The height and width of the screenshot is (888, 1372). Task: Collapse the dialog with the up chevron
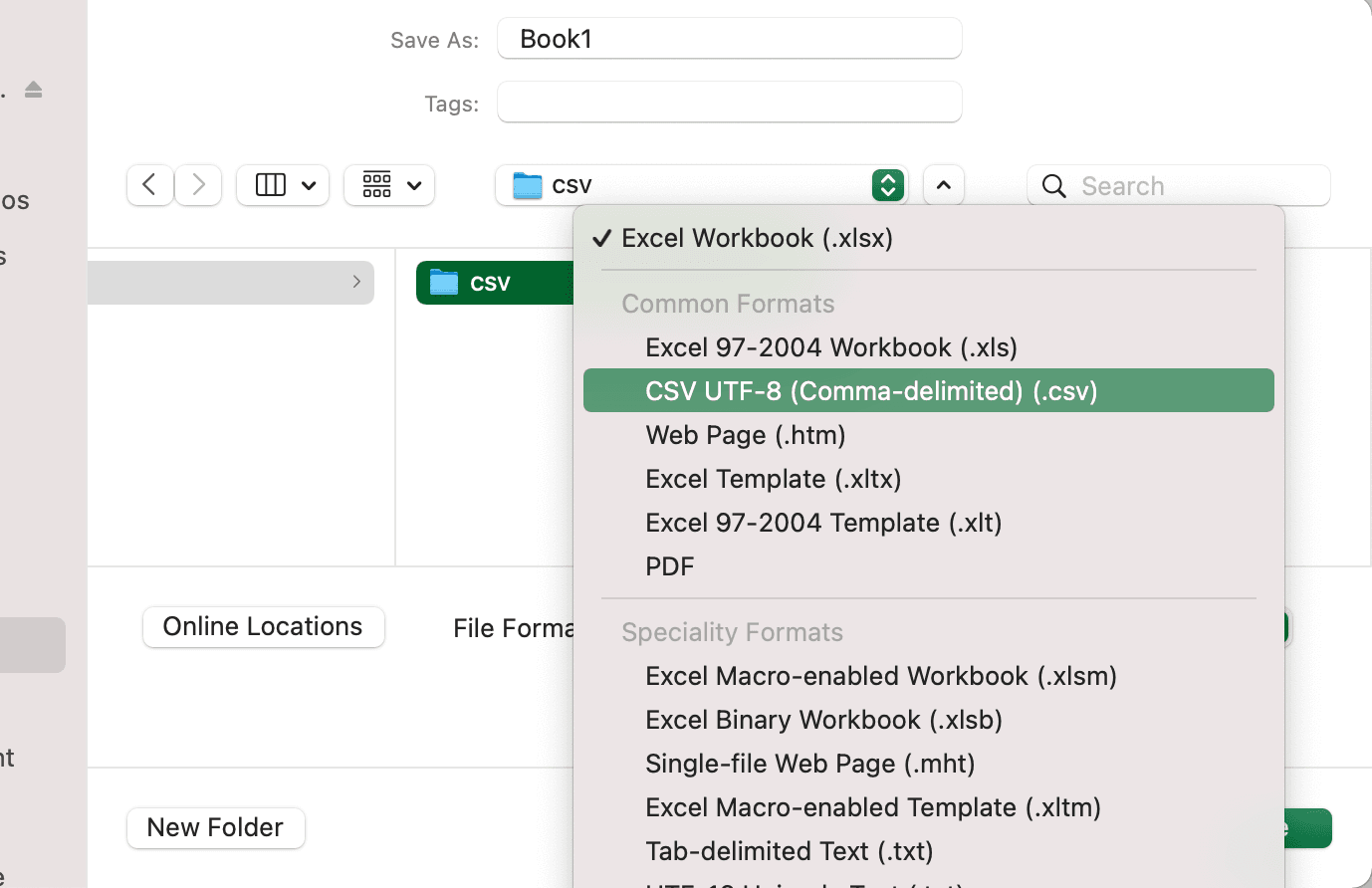(943, 184)
